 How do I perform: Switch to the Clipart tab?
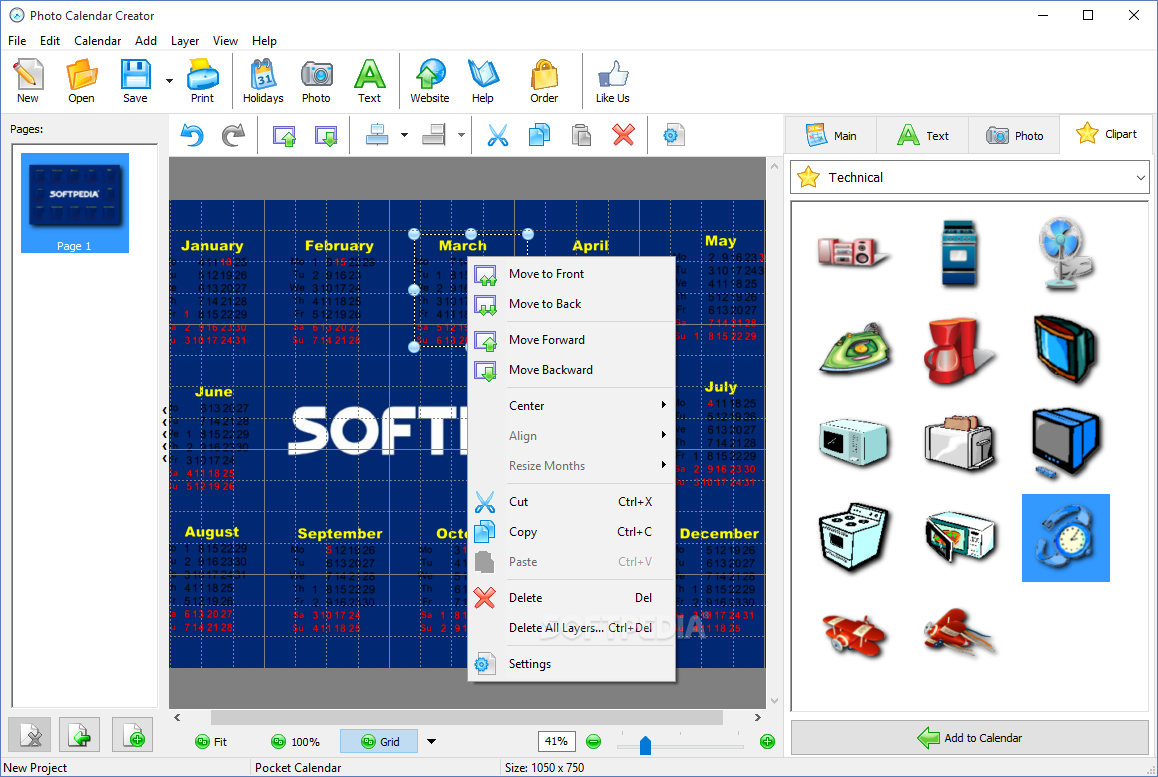pos(1106,134)
